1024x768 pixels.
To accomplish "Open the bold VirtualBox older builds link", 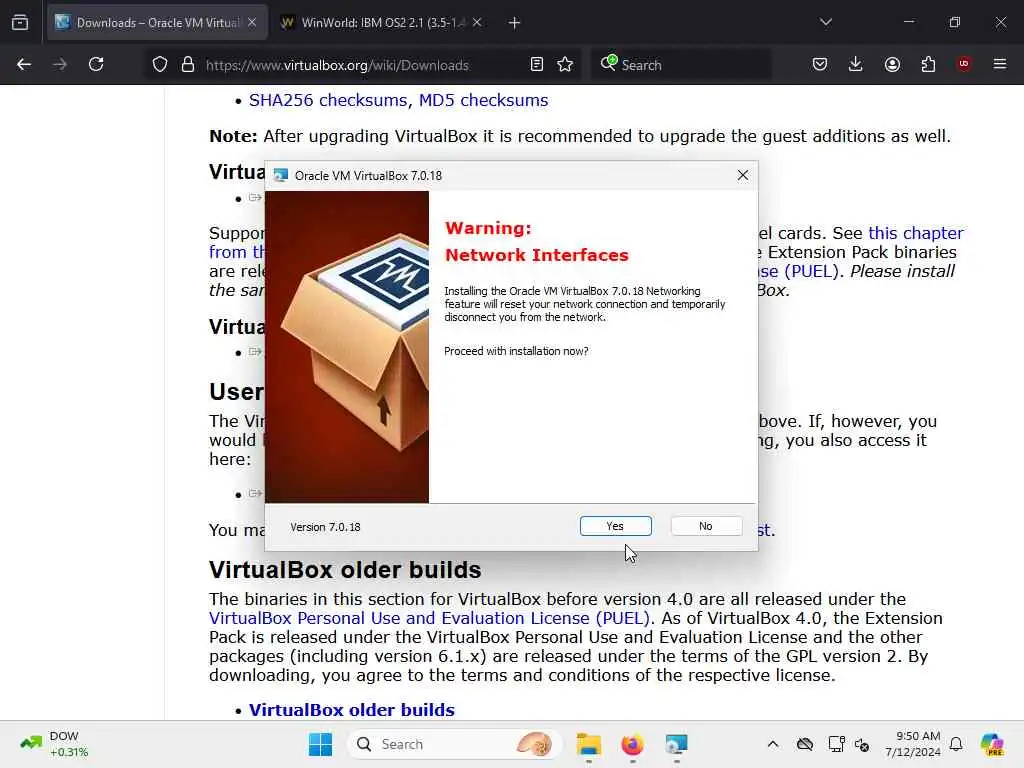I will click(351, 710).
